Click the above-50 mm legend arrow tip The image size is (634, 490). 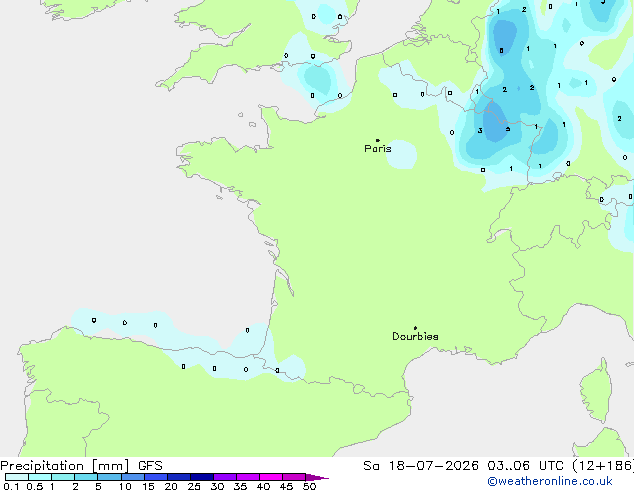pos(317,477)
